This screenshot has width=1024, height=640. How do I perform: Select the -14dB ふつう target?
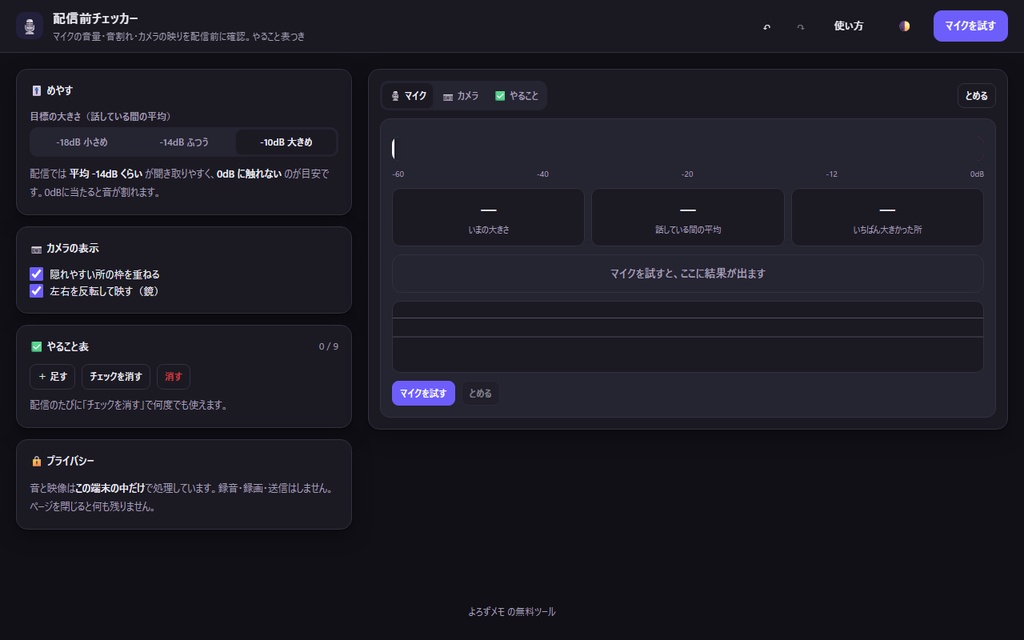pos(184,142)
